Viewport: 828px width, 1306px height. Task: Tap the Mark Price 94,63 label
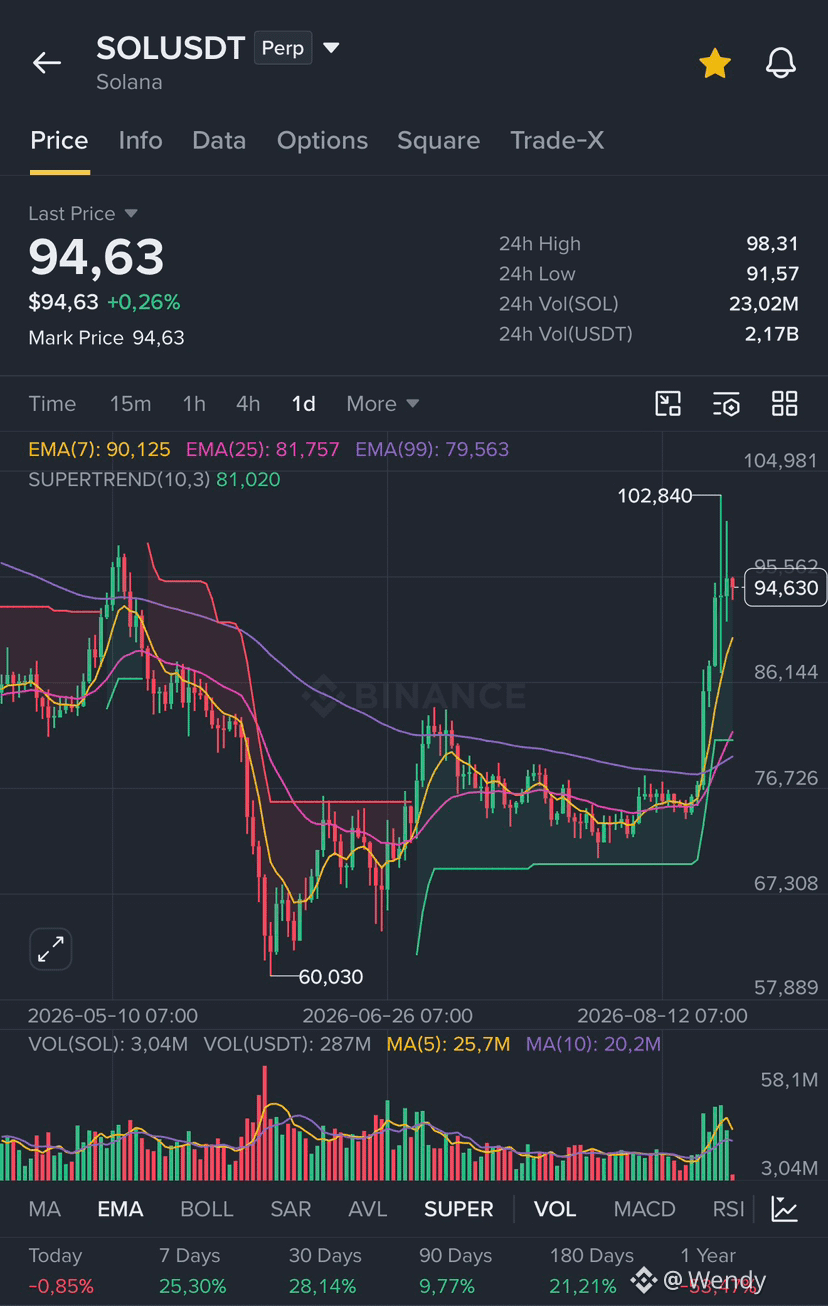[106, 338]
